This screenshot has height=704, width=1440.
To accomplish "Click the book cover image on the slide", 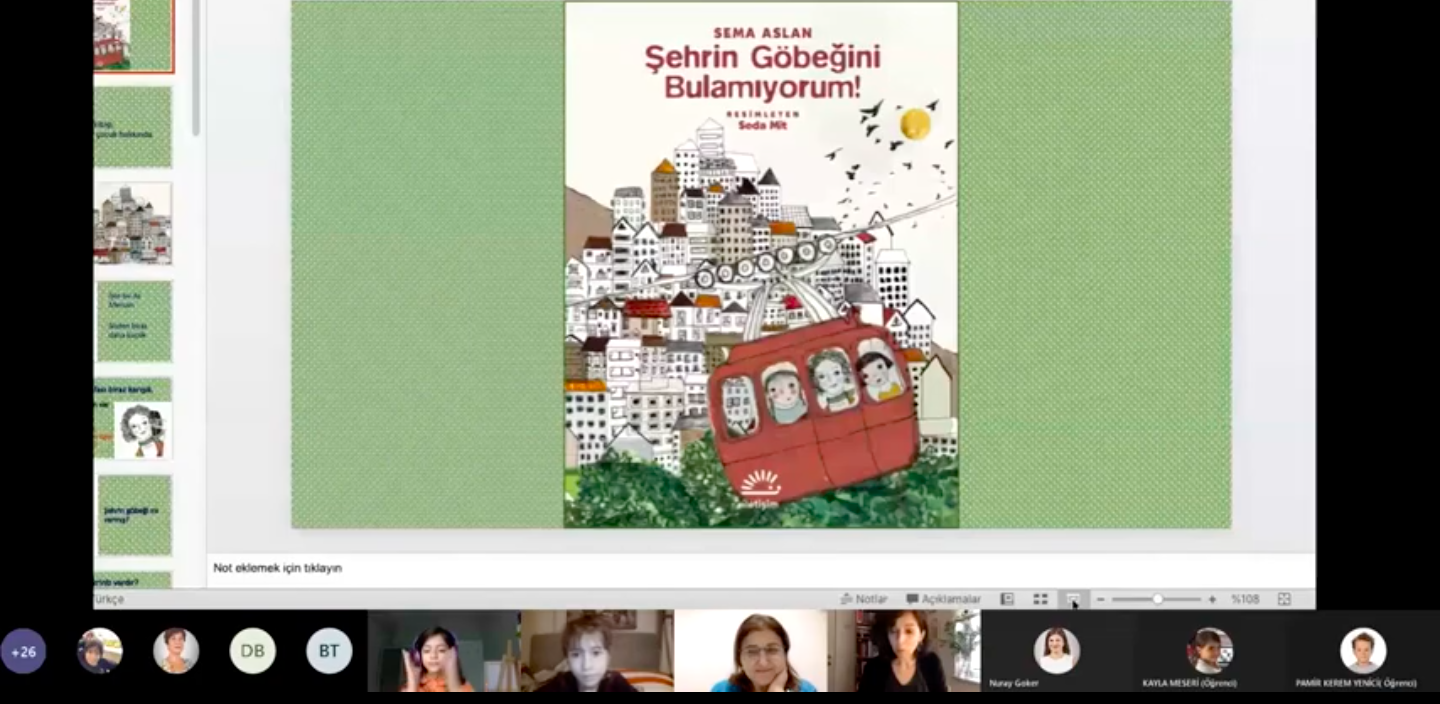I will tap(761, 264).
